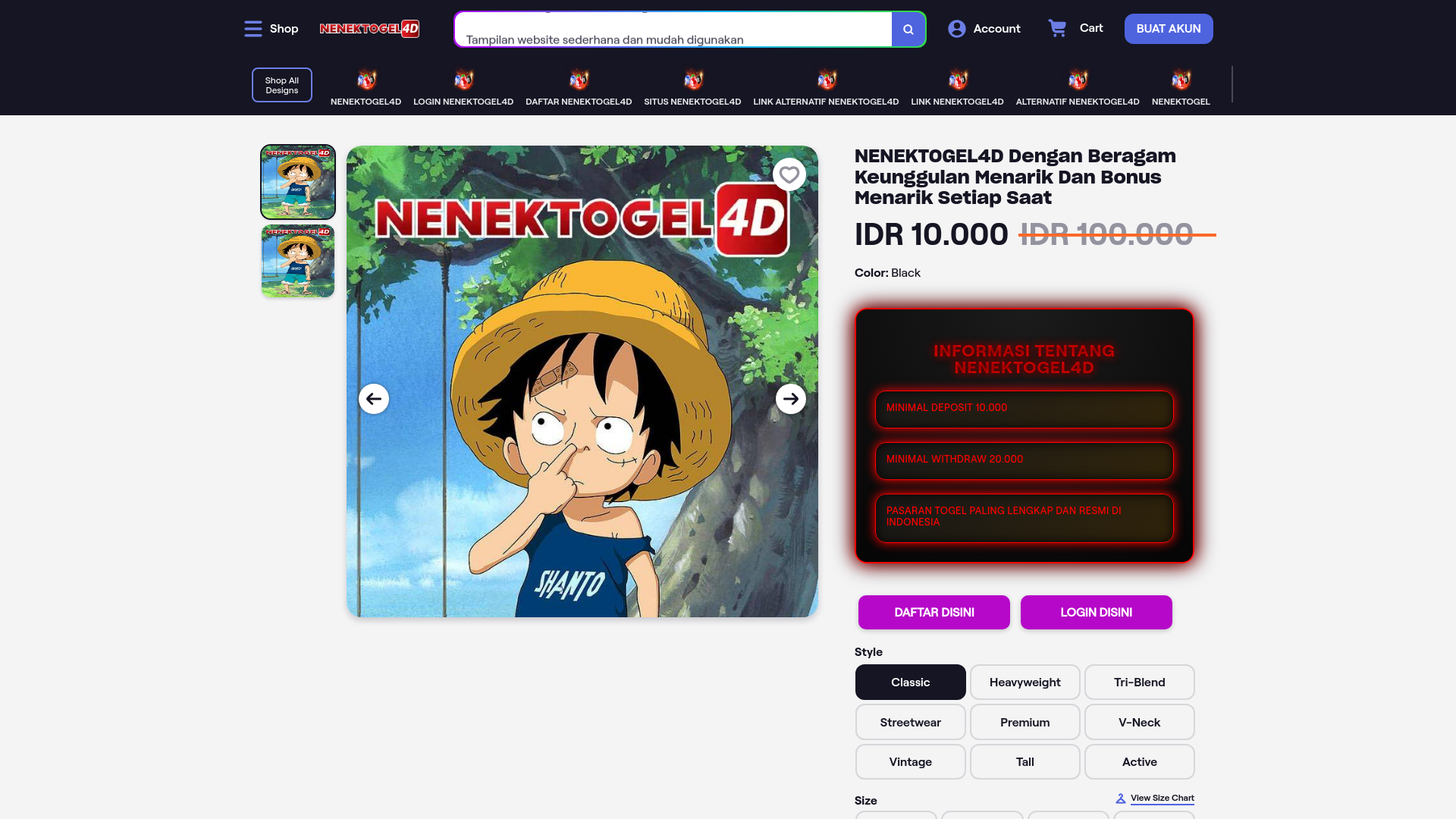Select the Streetwear style option
Viewport: 1456px width, 819px height.
[911, 722]
